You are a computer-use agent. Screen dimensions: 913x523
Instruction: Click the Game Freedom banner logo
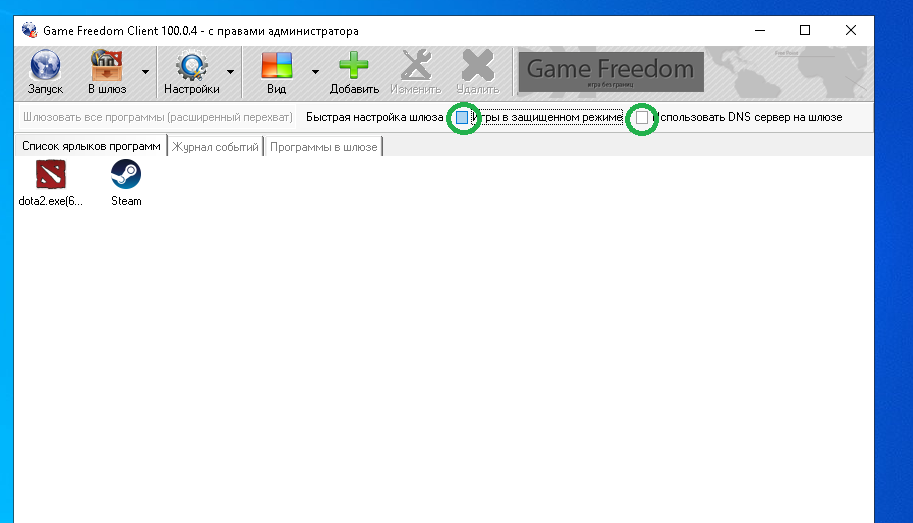[611, 72]
